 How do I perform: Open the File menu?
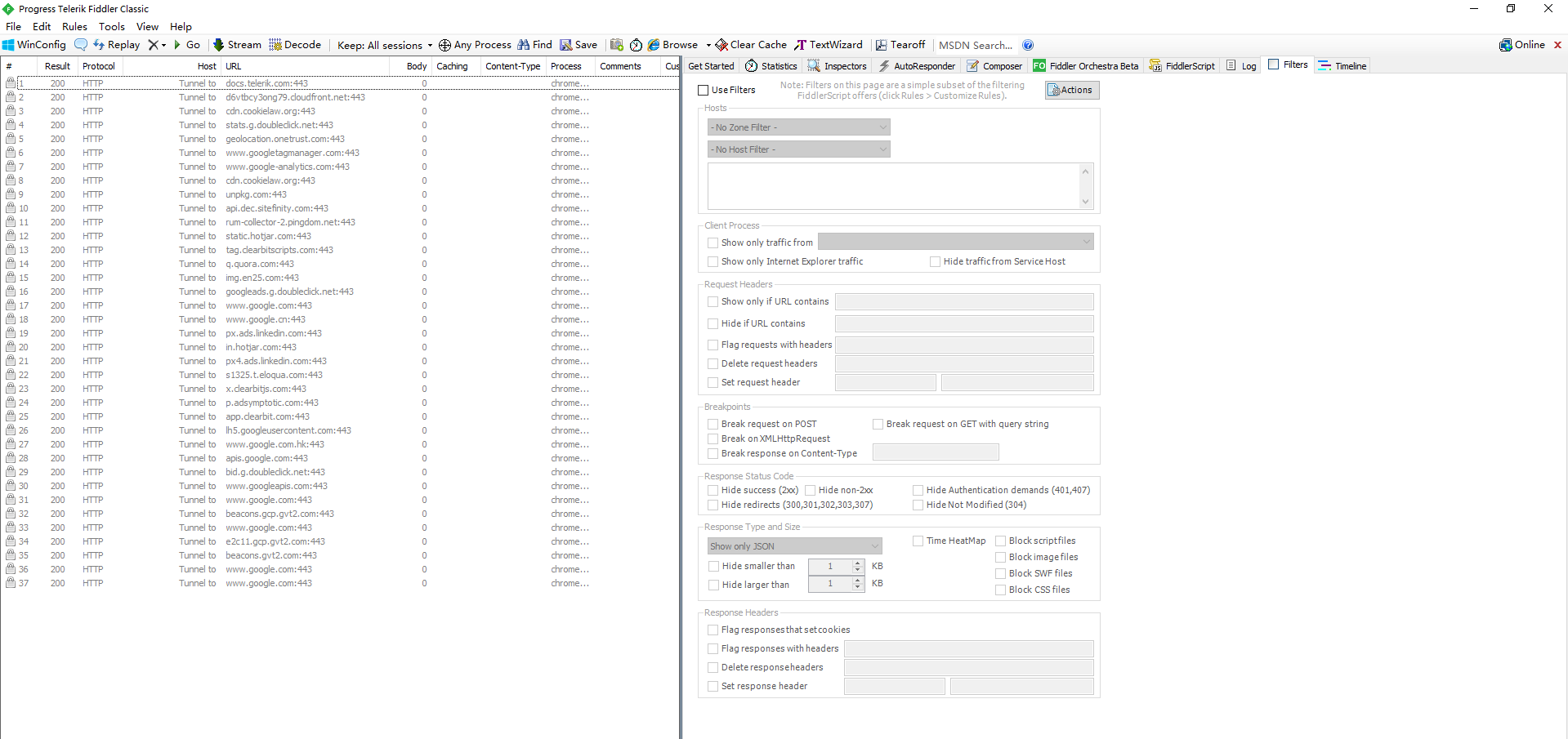click(x=14, y=27)
